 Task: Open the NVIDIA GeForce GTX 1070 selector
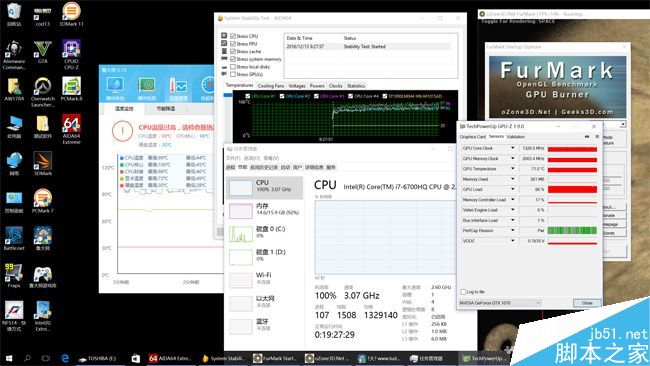pos(500,303)
